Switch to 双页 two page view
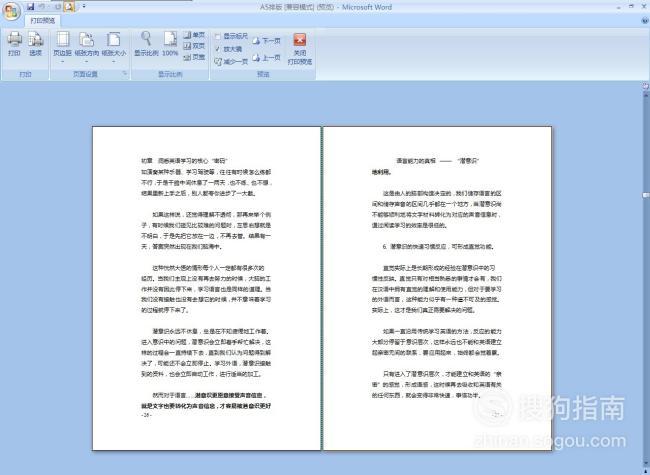 tap(194, 46)
